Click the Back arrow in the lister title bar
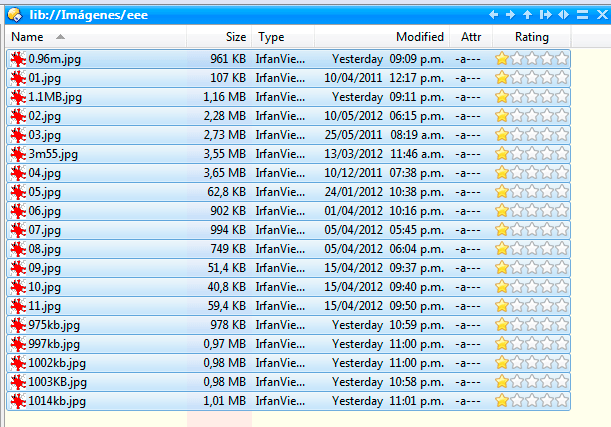The width and height of the screenshot is (611, 427). [x=494, y=14]
